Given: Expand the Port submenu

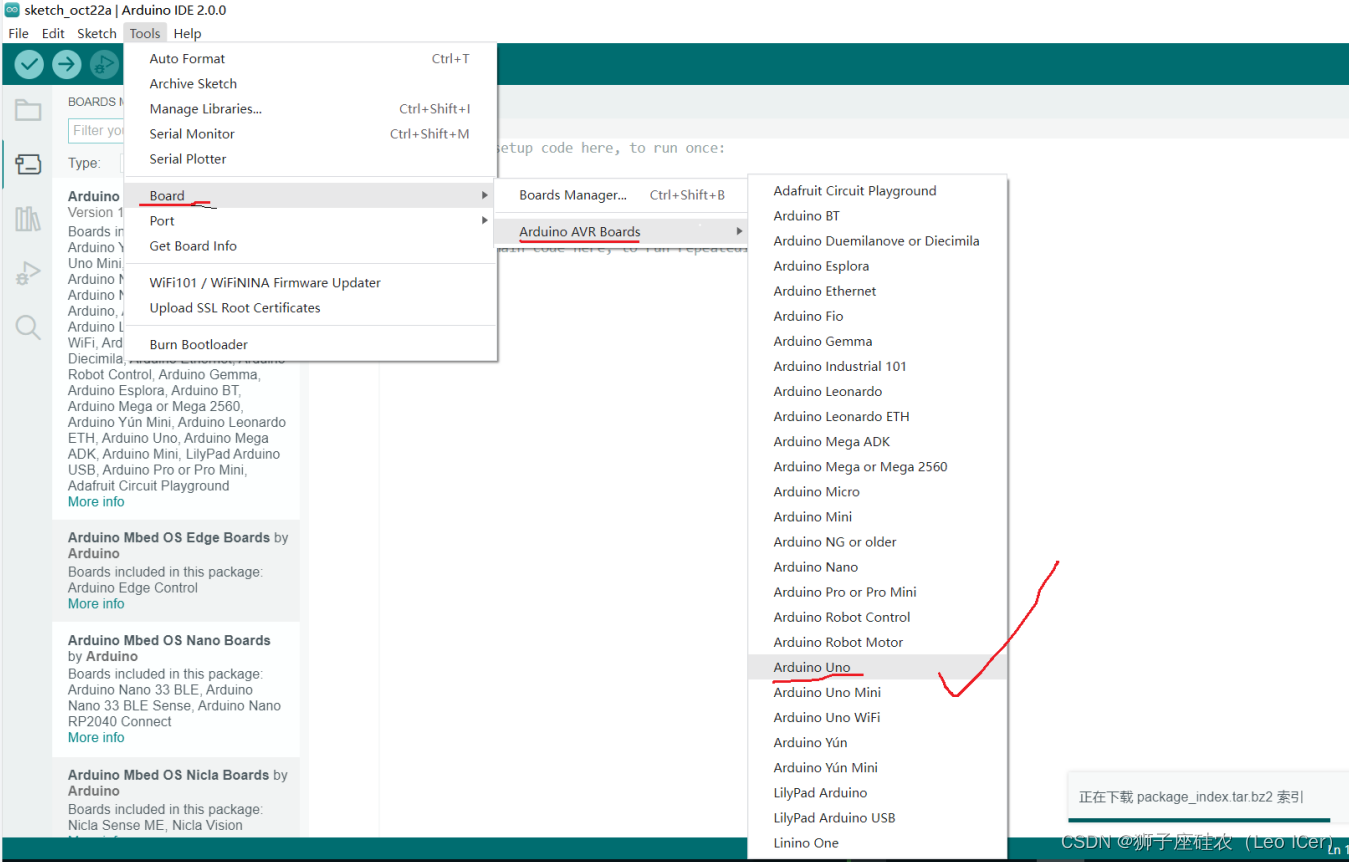Looking at the screenshot, I should pyautogui.click(x=310, y=221).
